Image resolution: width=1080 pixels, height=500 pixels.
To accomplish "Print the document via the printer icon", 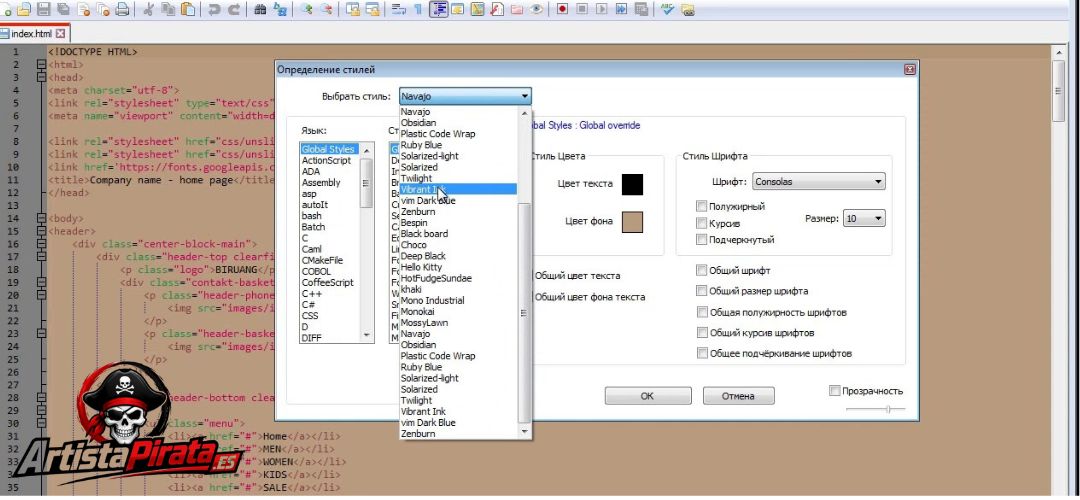I will click(x=123, y=10).
